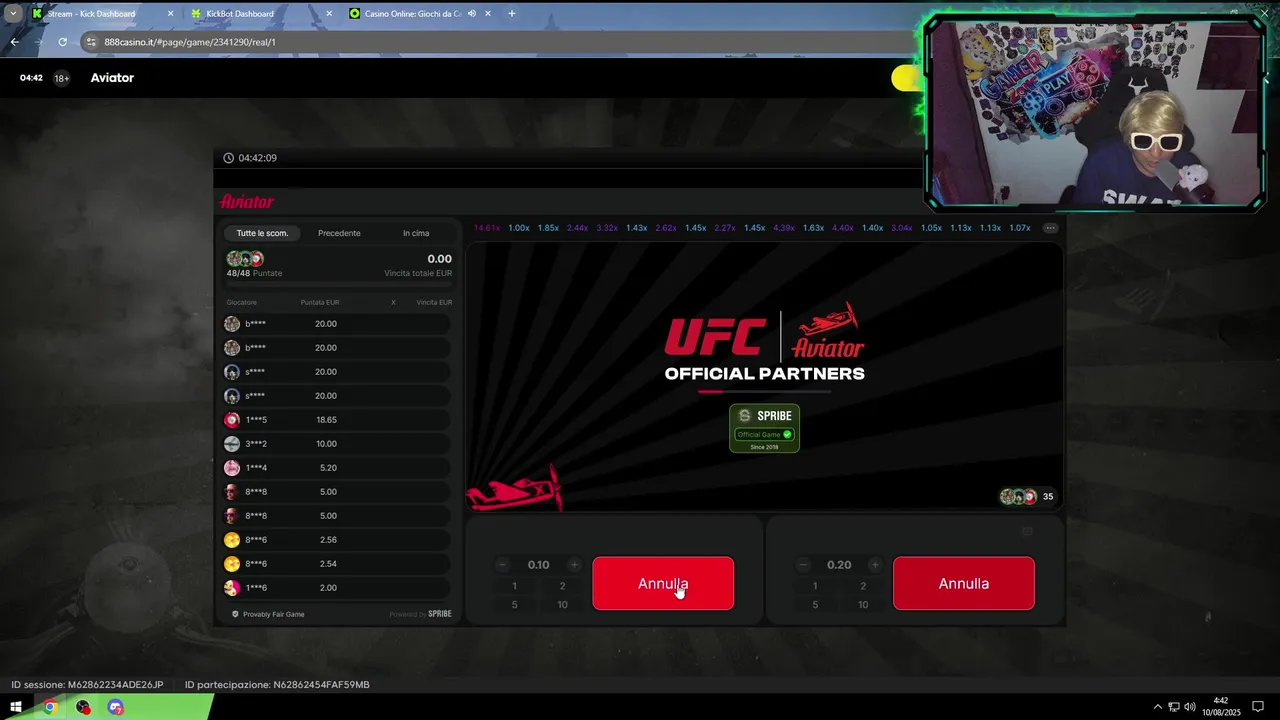Cancel the 0.20 bet with Annulla
The height and width of the screenshot is (720, 1280).
pyautogui.click(x=964, y=583)
